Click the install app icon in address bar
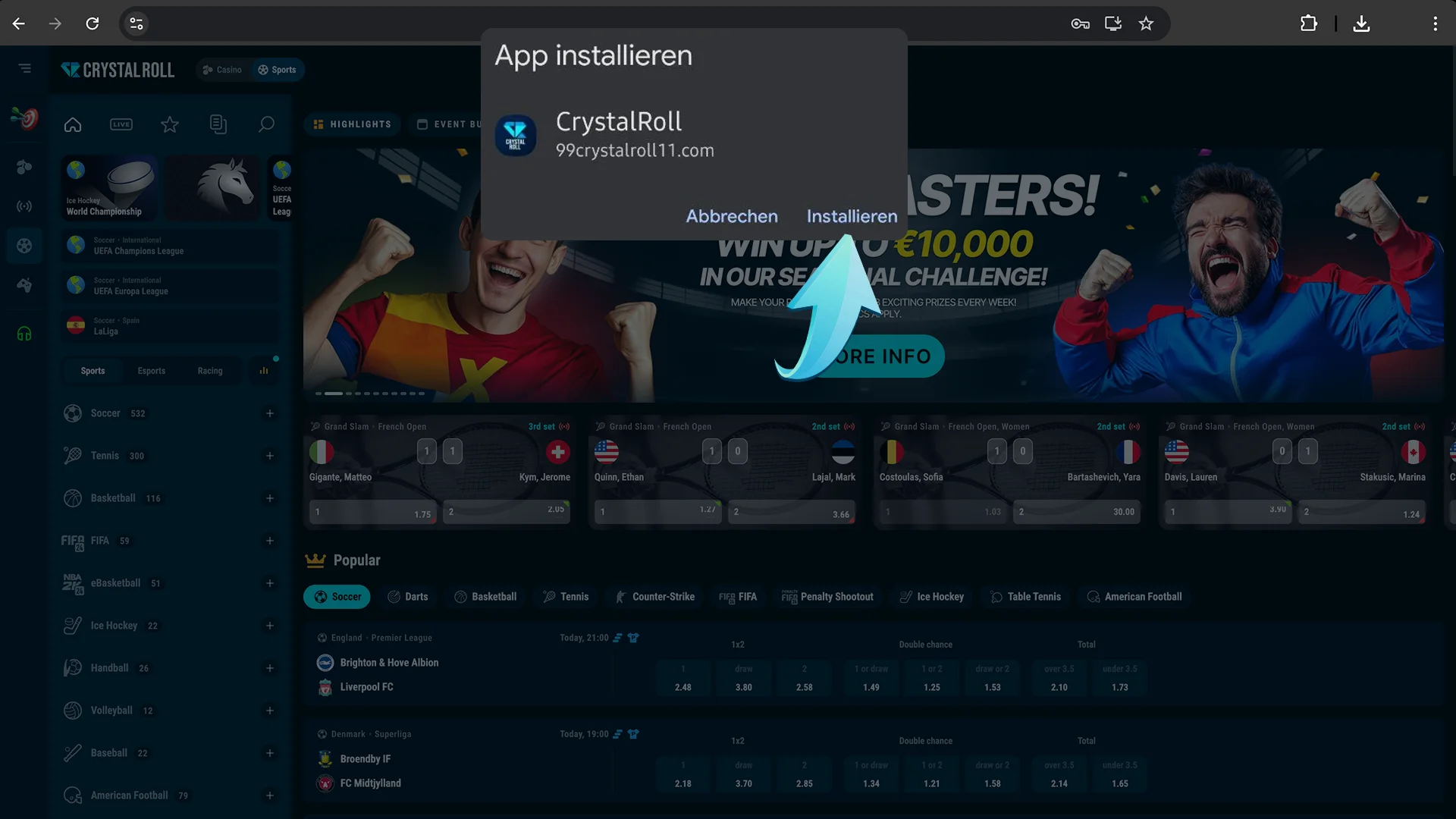Screen dimensions: 1456x819 coord(1113,24)
